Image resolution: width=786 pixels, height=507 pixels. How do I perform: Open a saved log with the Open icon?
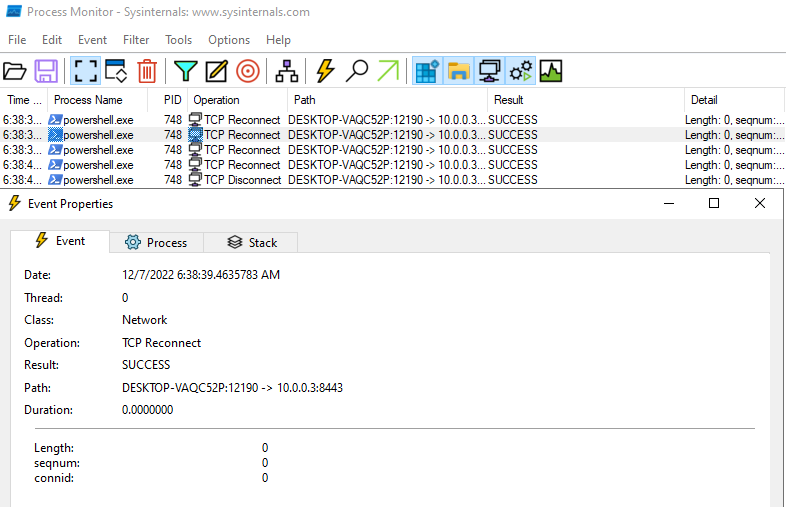point(15,71)
